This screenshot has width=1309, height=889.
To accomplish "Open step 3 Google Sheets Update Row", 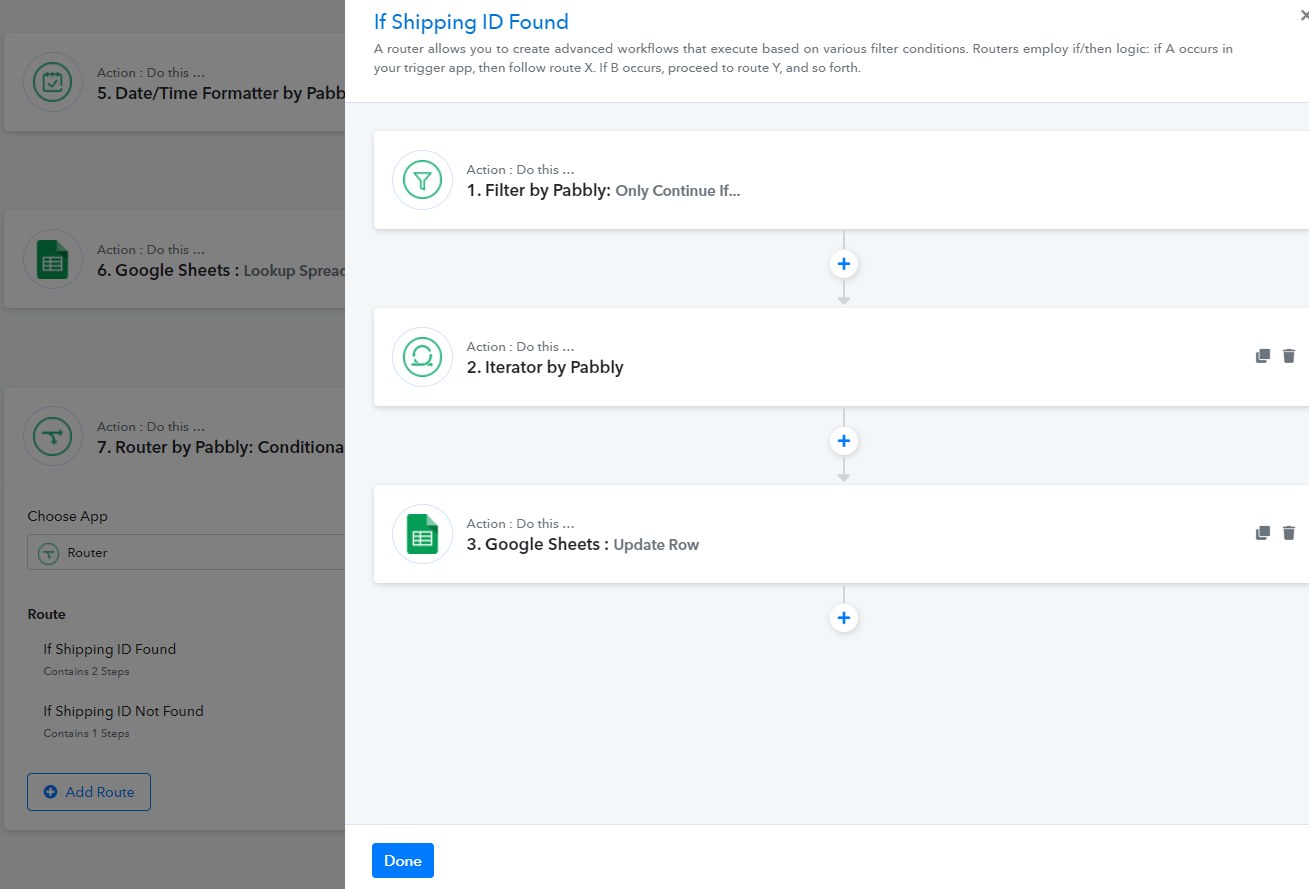I will click(841, 534).
